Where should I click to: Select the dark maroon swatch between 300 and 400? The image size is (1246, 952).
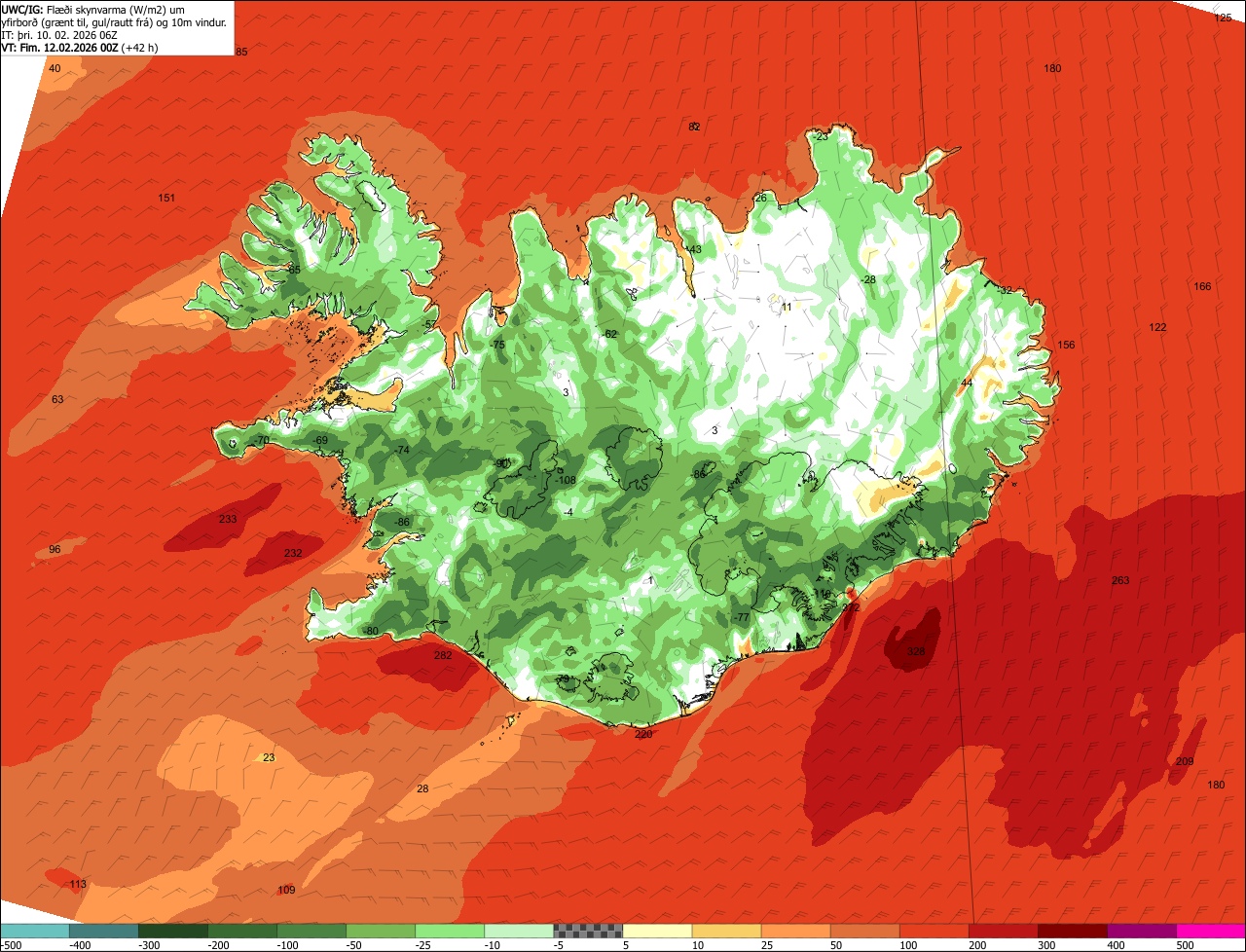1073,931
